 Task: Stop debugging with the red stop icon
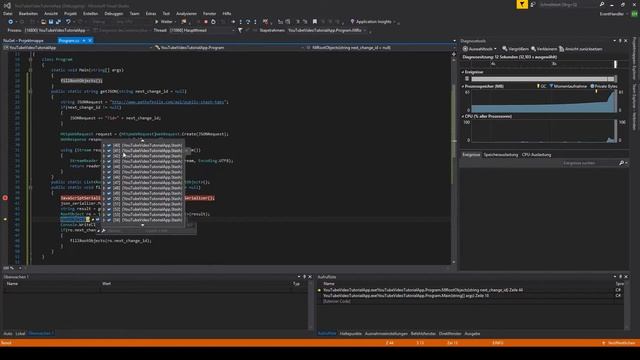(x=206, y=22)
